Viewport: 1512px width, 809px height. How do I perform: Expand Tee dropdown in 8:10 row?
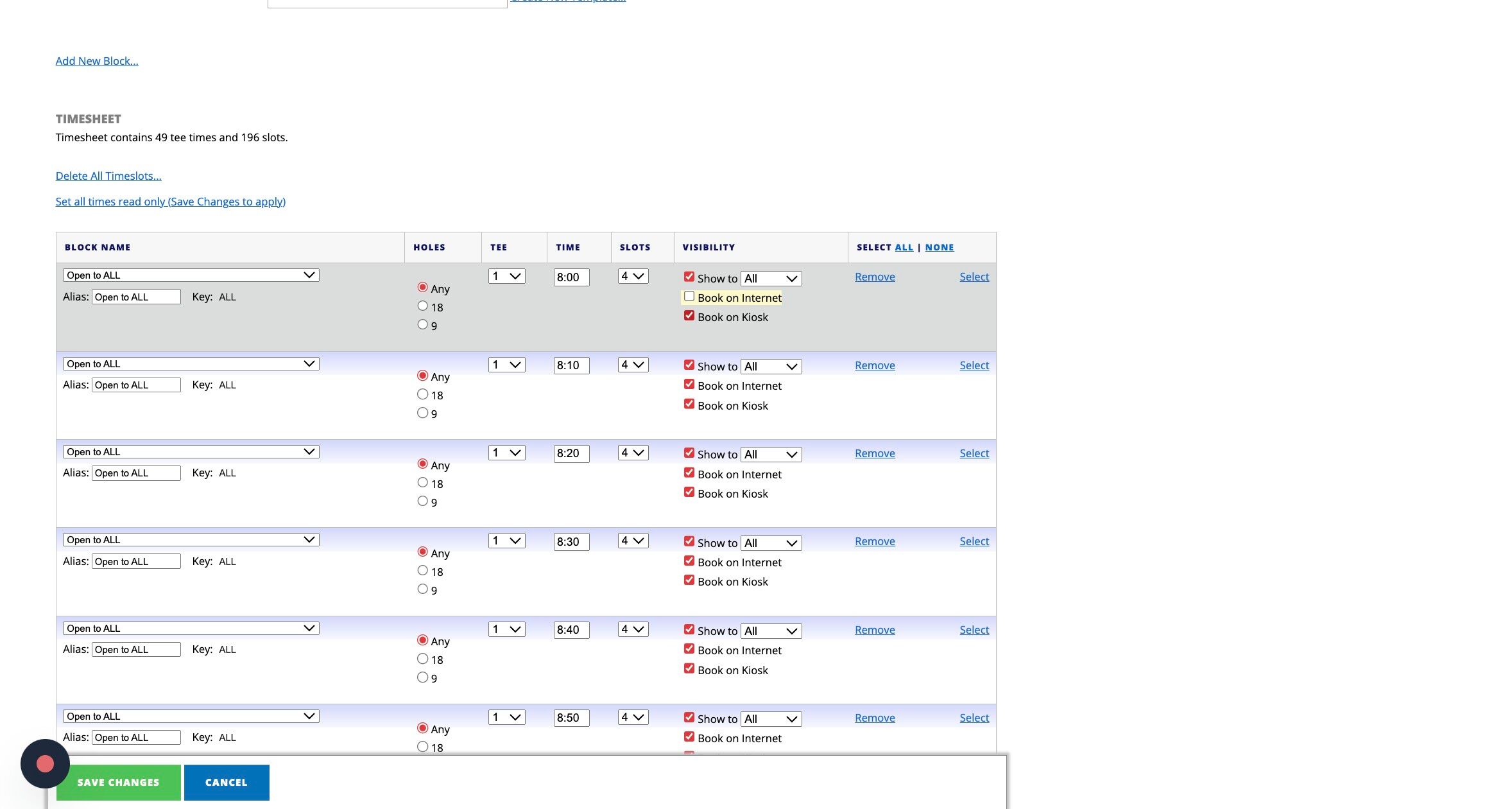click(x=506, y=365)
